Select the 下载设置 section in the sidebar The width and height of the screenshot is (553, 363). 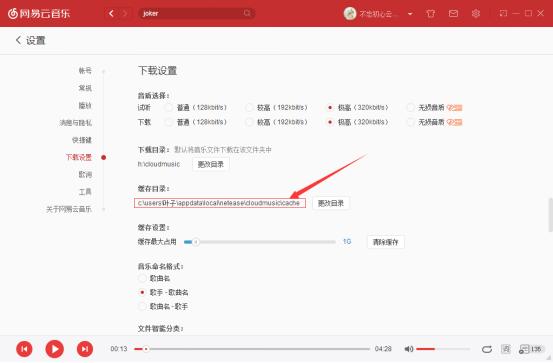pyautogui.click(x=79, y=157)
